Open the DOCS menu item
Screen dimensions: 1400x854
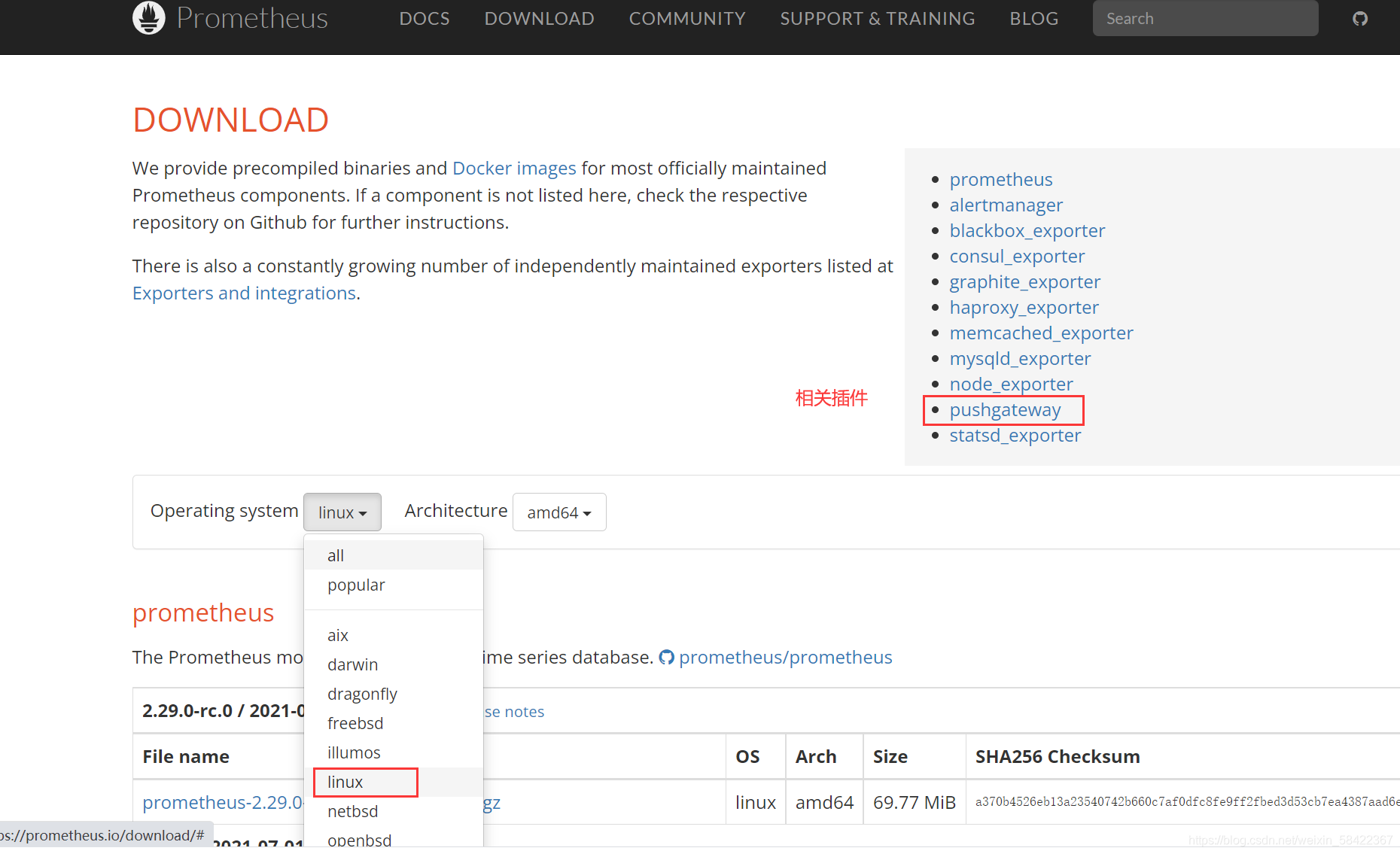pos(425,19)
